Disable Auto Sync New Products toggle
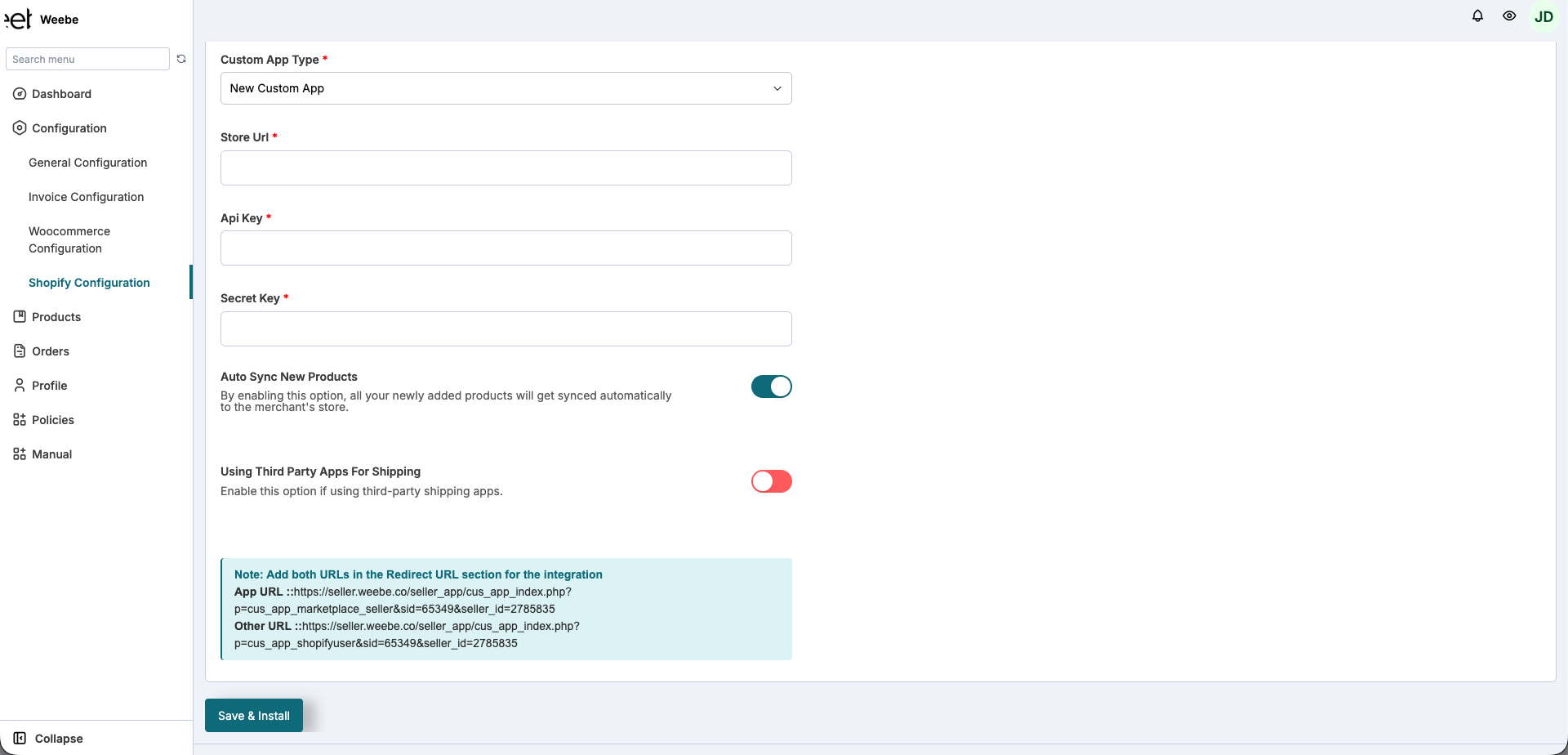This screenshot has height=755, width=1568. click(x=771, y=386)
